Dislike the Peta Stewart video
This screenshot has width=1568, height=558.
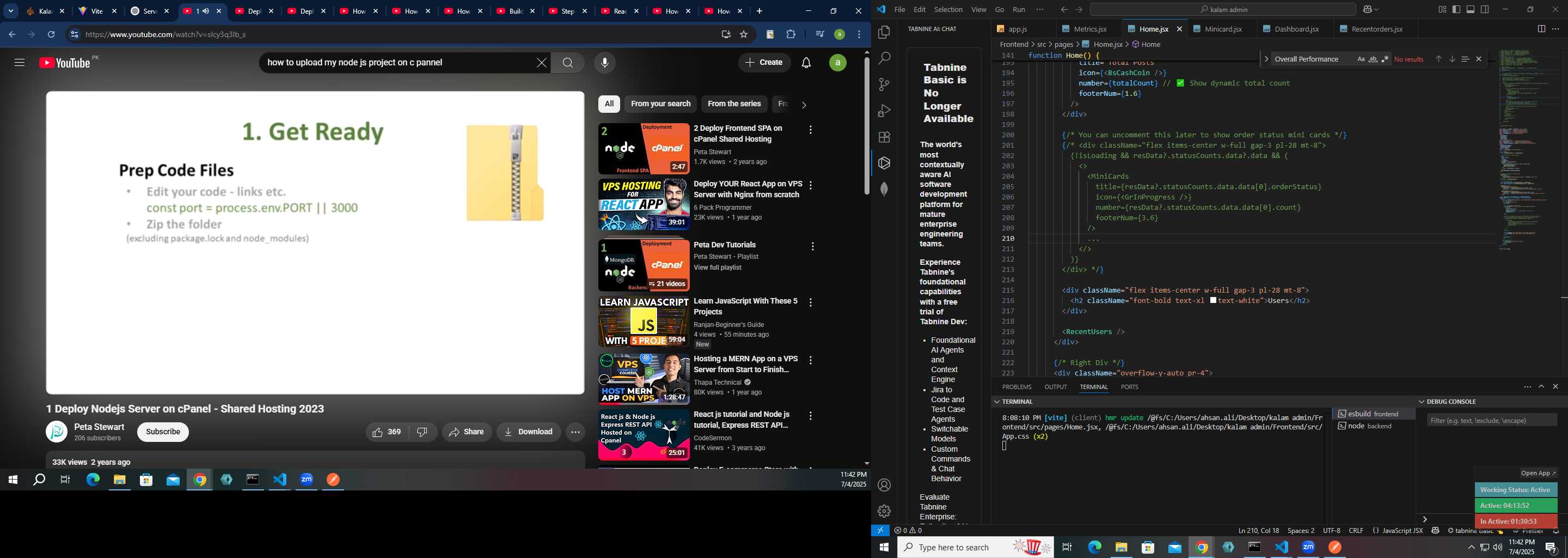click(x=422, y=432)
